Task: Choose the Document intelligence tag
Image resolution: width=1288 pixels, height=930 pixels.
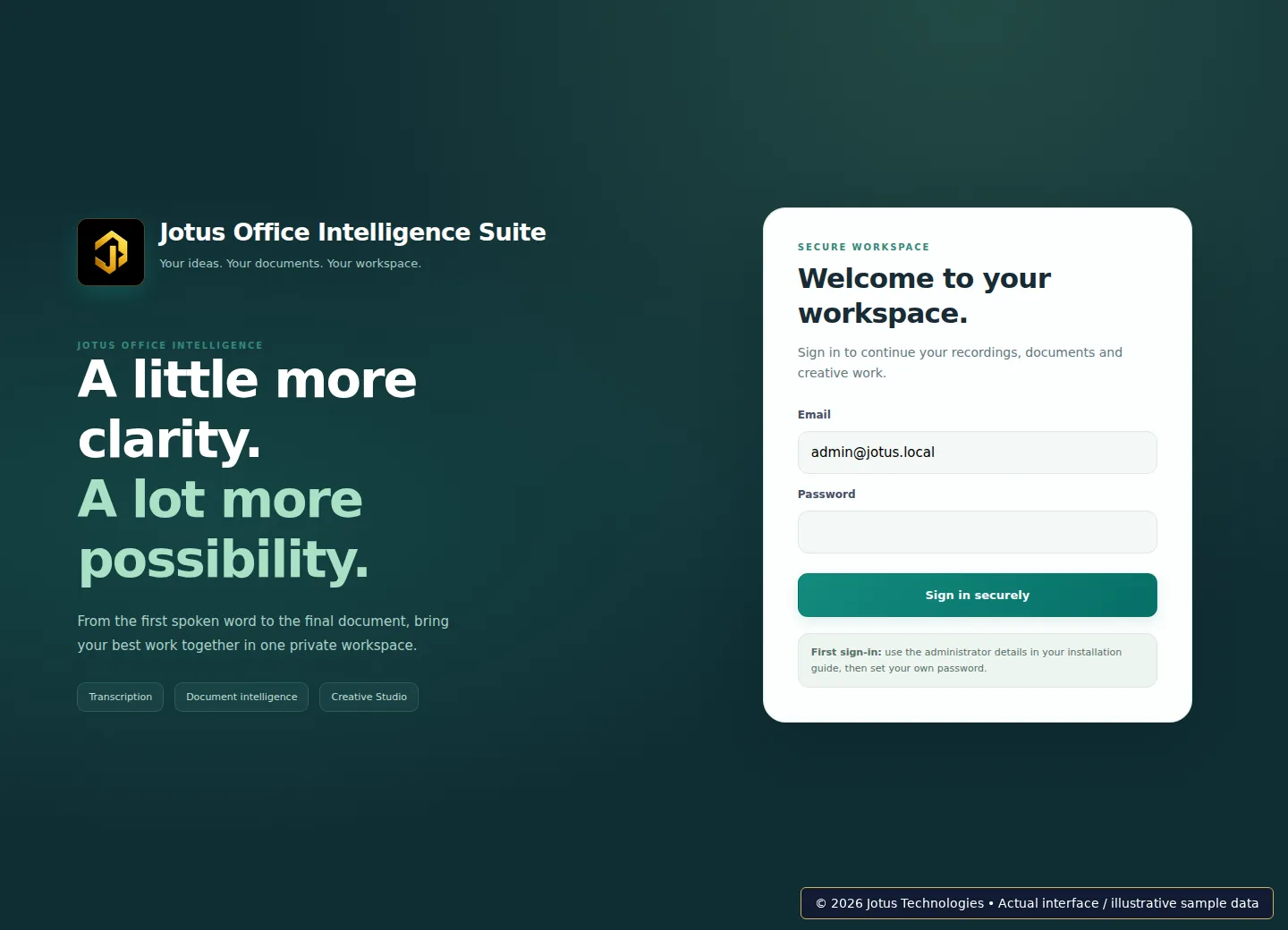Action: [241, 697]
